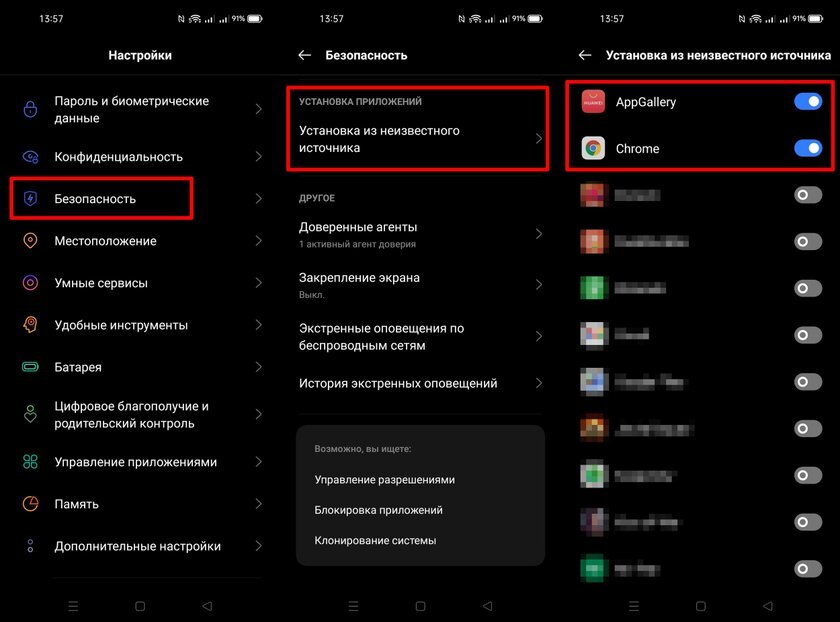Tap the AppGallery app icon
This screenshot has height=622, width=840.
coord(593,102)
